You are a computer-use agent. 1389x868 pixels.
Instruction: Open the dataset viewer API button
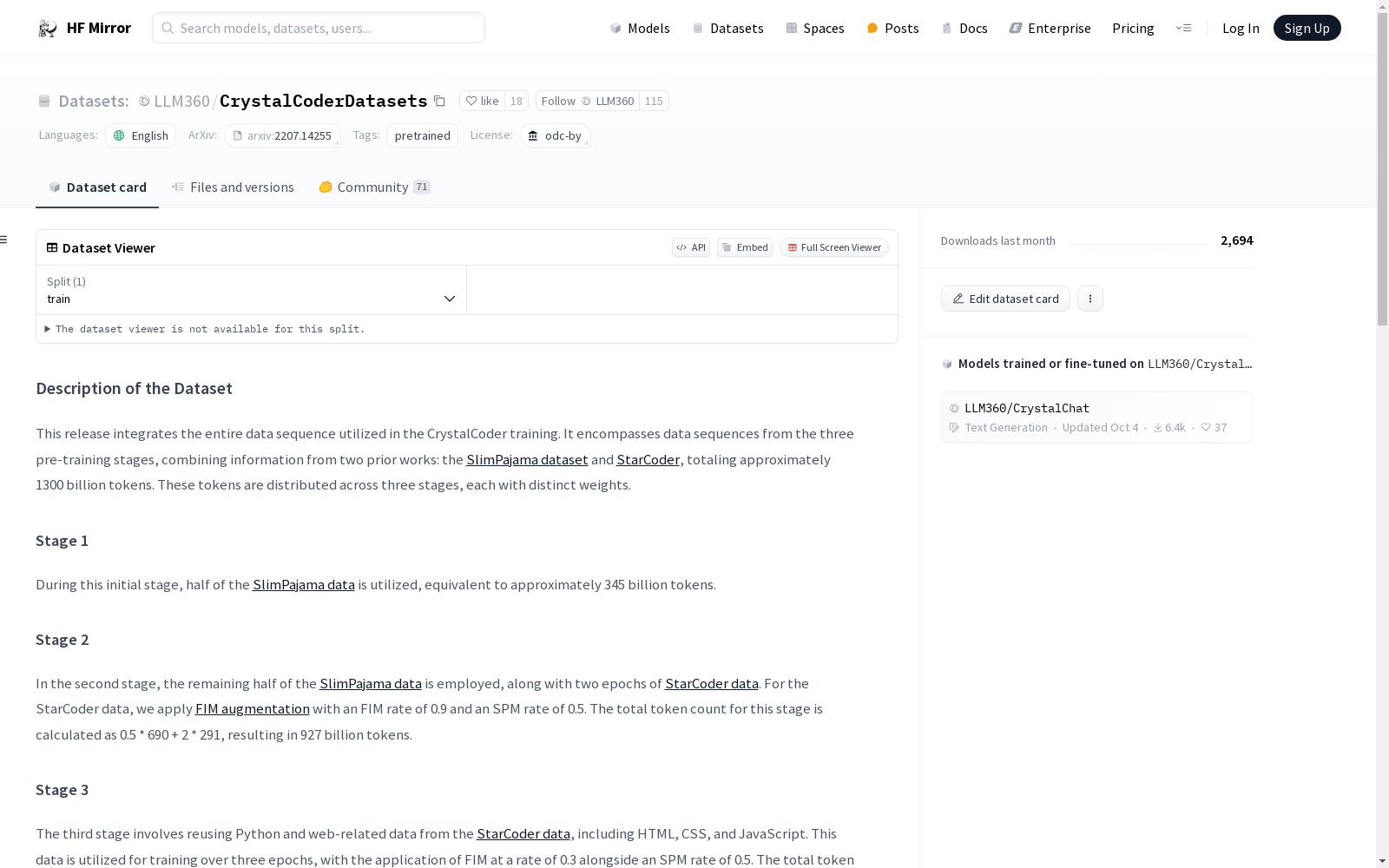tap(691, 248)
